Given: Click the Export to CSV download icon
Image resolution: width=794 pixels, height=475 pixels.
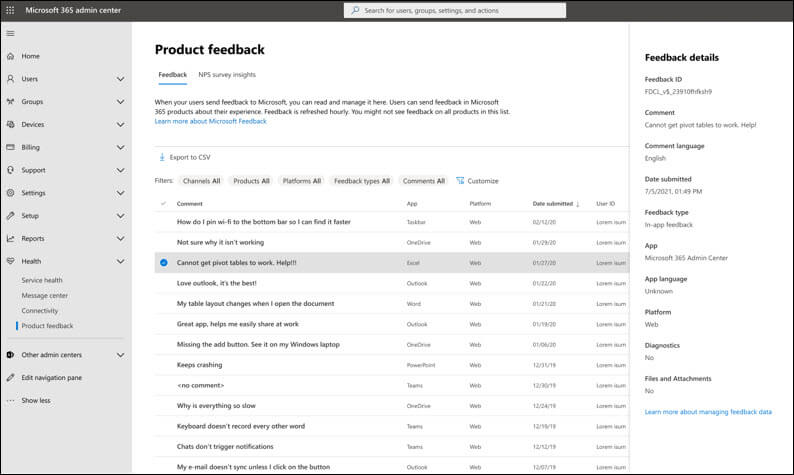Looking at the screenshot, I should 162,157.
